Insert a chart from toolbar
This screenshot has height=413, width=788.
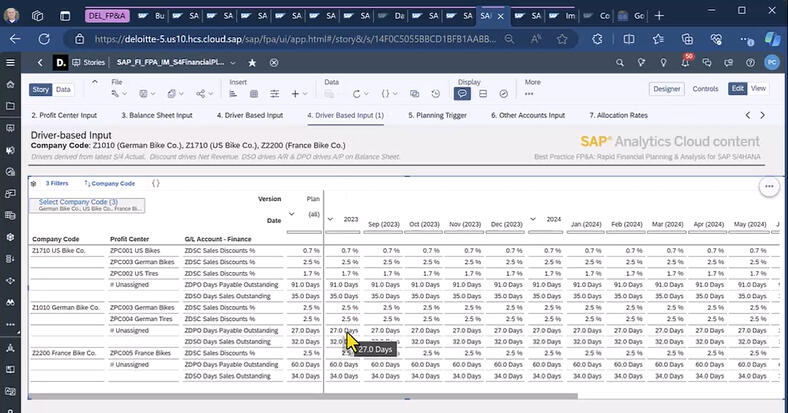(x=233, y=94)
